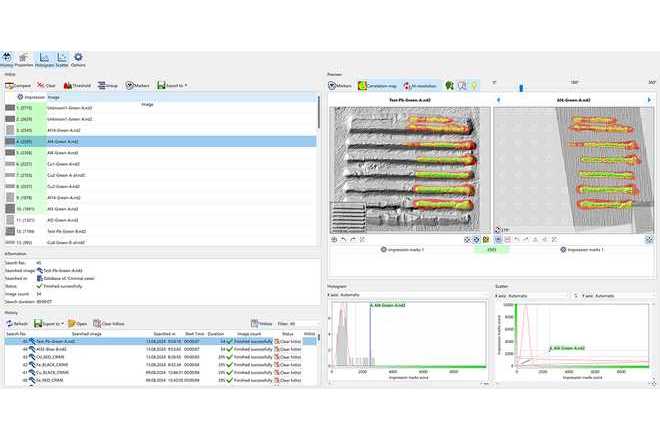Toggle the Scatter panel button
Image resolution: width=660 pixels, height=440 pixels.
[x=62, y=59]
